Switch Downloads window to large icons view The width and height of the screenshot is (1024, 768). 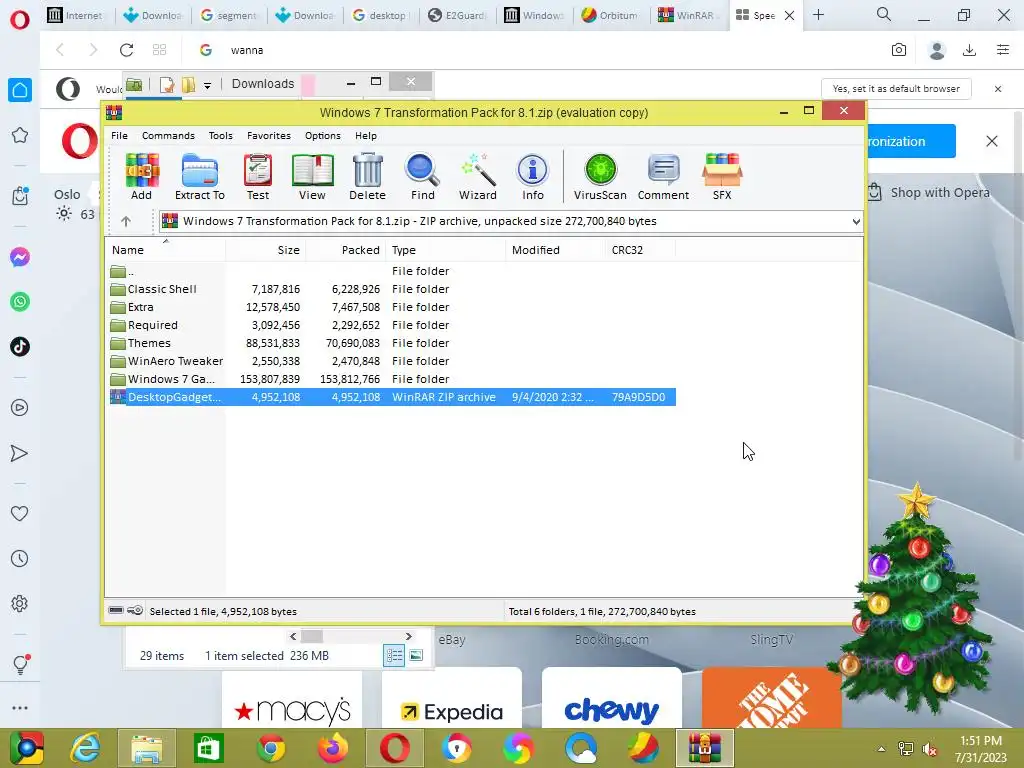416,655
